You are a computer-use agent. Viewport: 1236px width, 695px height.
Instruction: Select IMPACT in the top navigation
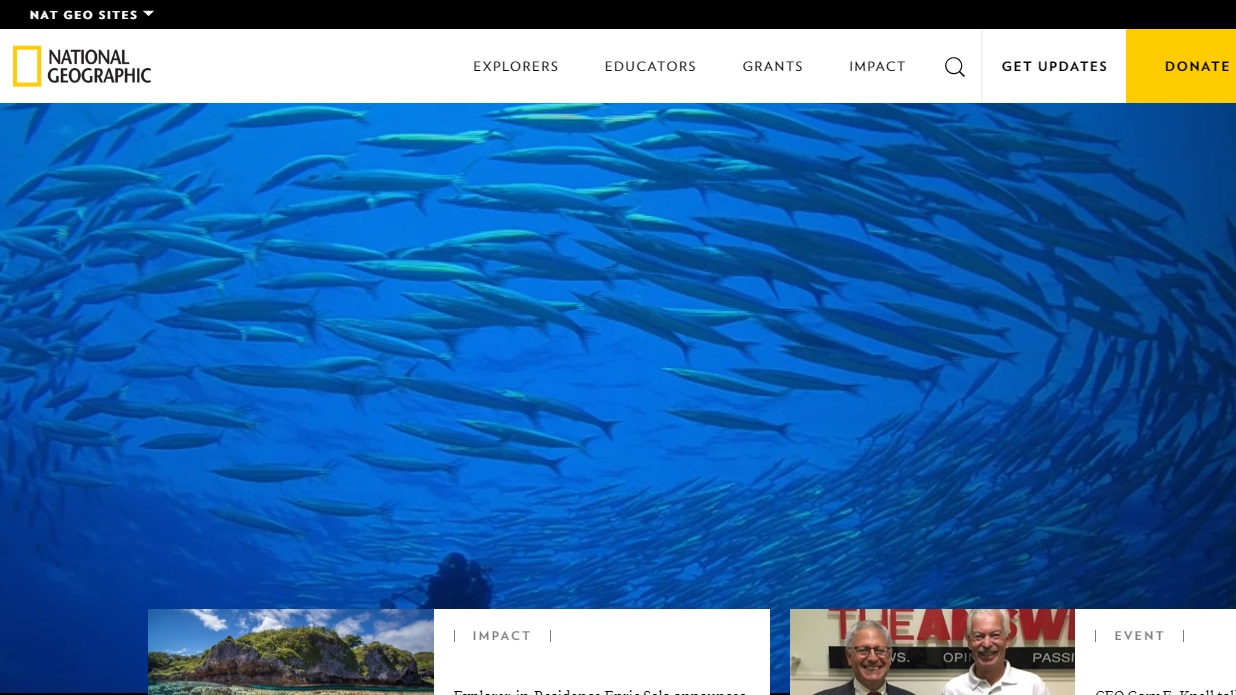tap(877, 66)
